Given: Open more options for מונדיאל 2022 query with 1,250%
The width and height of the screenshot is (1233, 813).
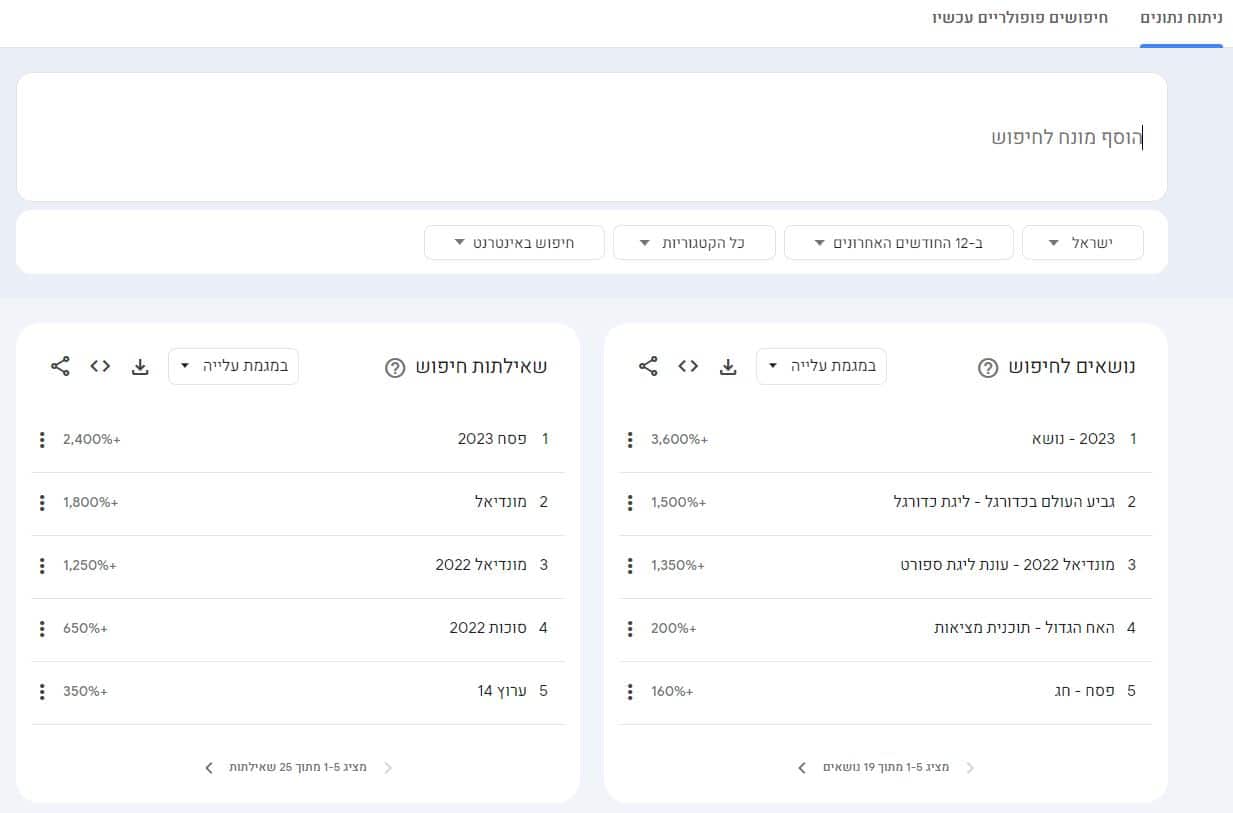Looking at the screenshot, I should pos(42,565).
